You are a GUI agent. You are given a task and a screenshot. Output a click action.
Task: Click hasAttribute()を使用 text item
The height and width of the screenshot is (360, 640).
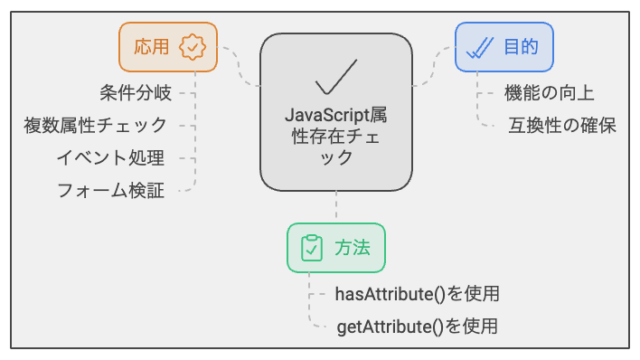point(417,294)
